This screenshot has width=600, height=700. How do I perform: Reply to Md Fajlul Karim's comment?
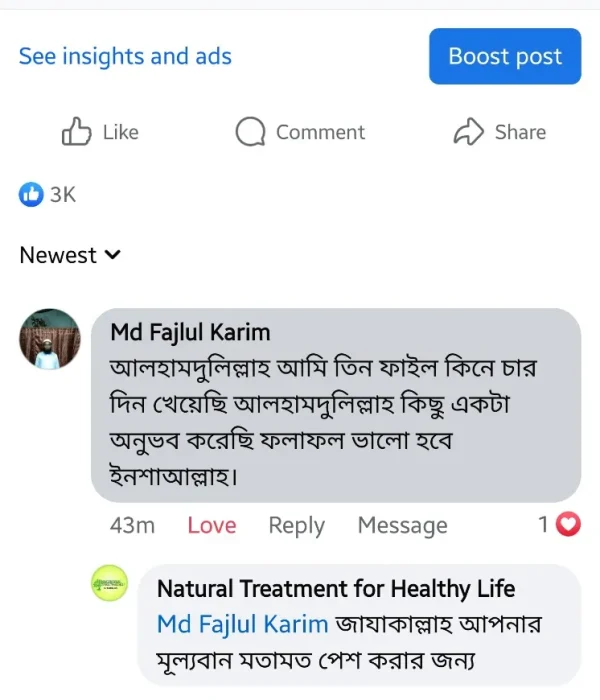pos(296,525)
